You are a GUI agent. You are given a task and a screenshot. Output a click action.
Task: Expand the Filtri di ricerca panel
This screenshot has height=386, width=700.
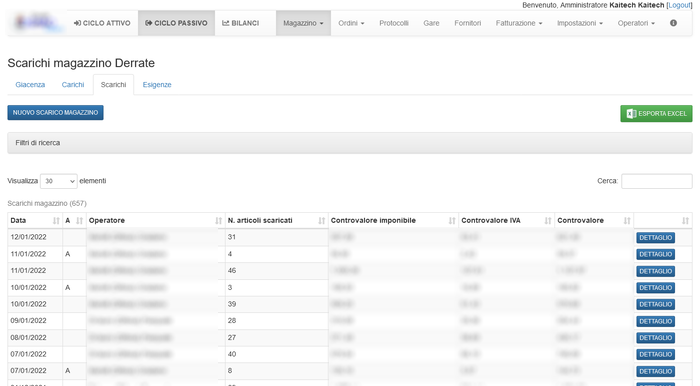(x=350, y=143)
